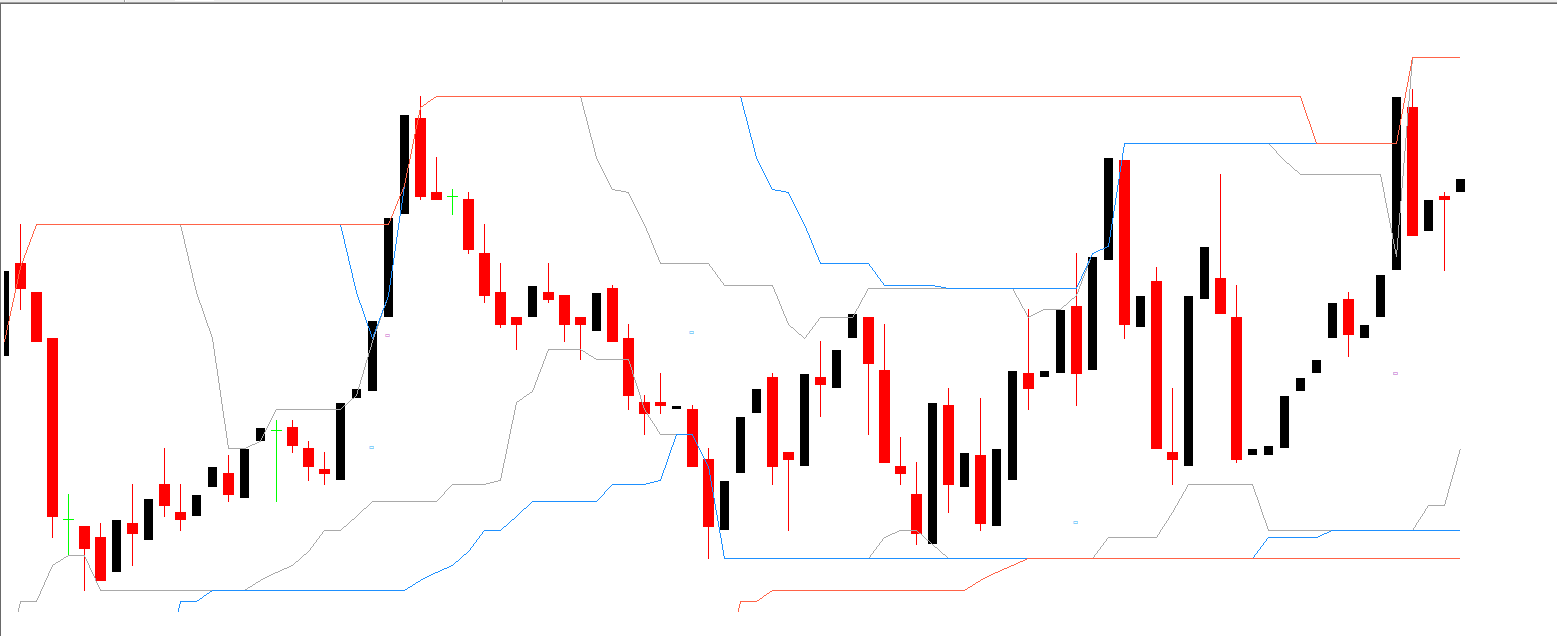Select the pink marker in the chart's upper middle
This screenshot has width=1557, height=636.
click(691, 331)
